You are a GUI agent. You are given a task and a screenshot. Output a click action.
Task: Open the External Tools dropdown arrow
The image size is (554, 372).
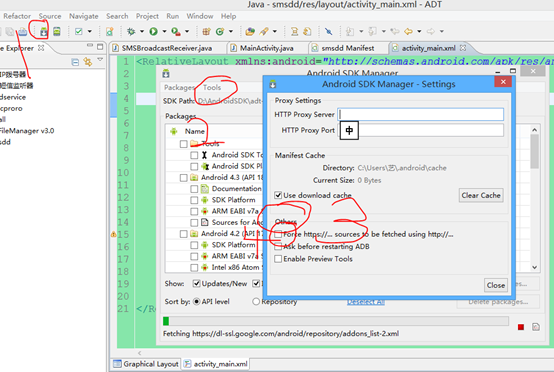click(187, 31)
